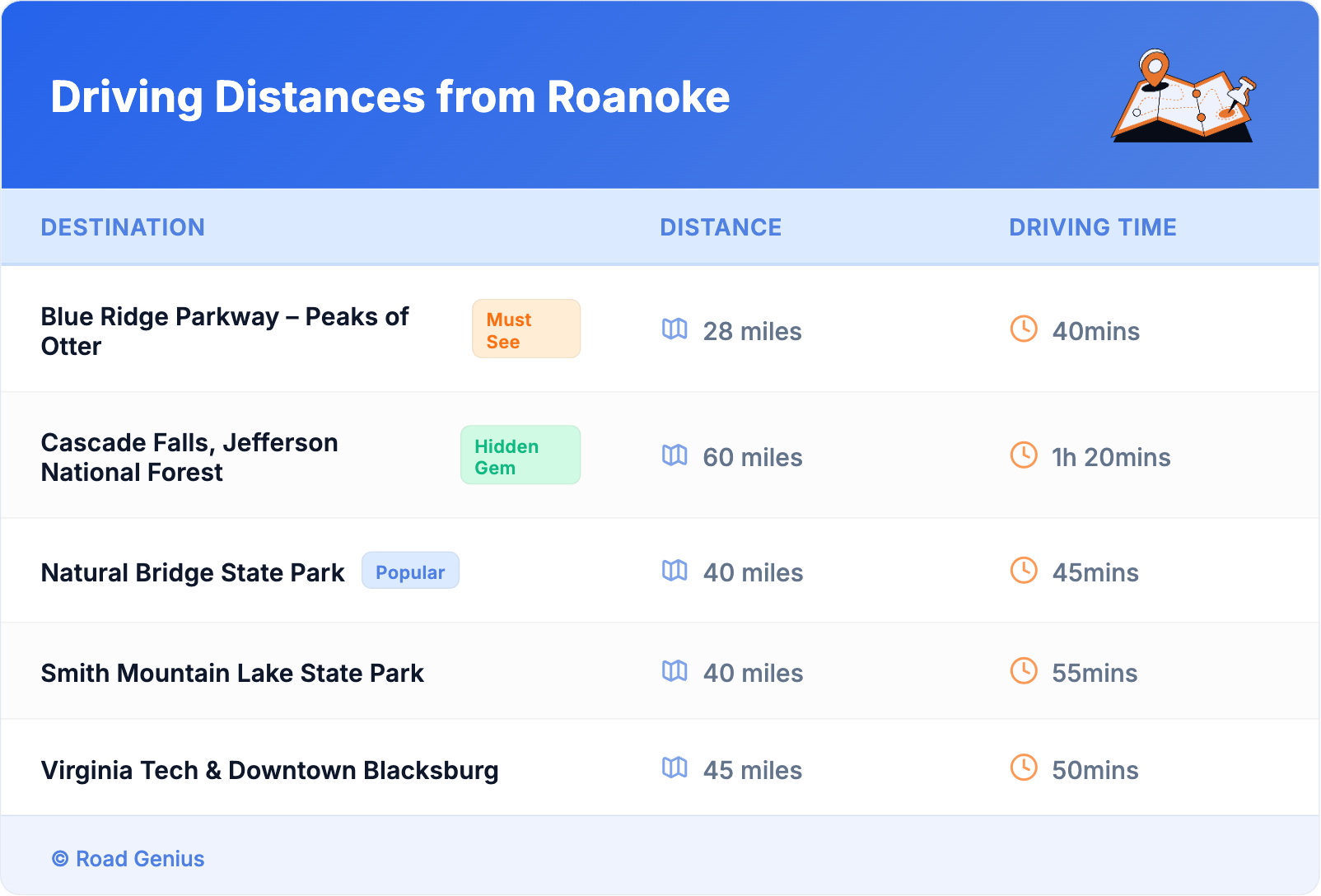Image resolution: width=1321 pixels, height=896 pixels.
Task: Click the blue Popular badge
Action: click(410, 572)
